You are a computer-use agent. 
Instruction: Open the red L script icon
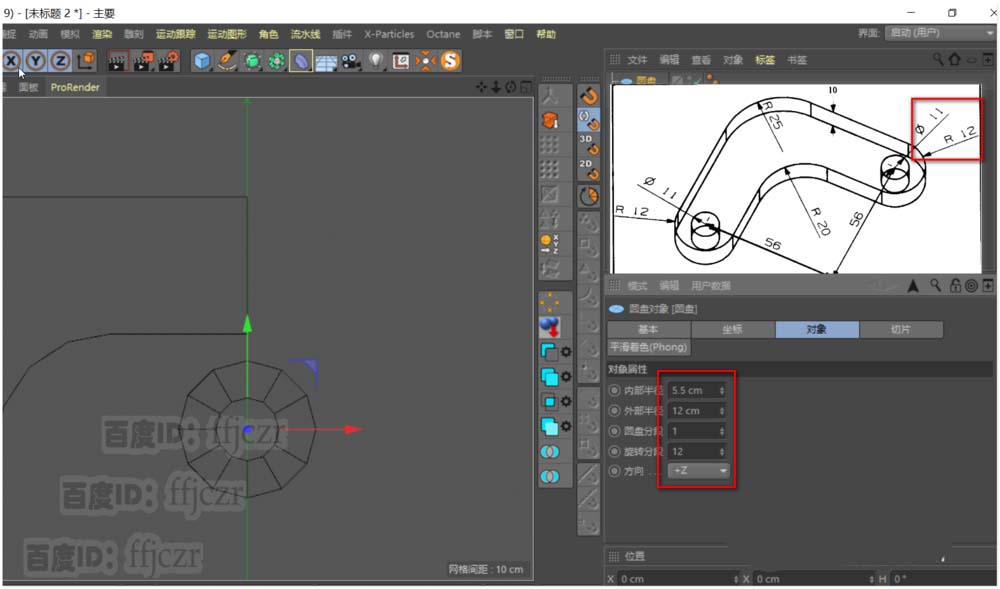point(401,61)
